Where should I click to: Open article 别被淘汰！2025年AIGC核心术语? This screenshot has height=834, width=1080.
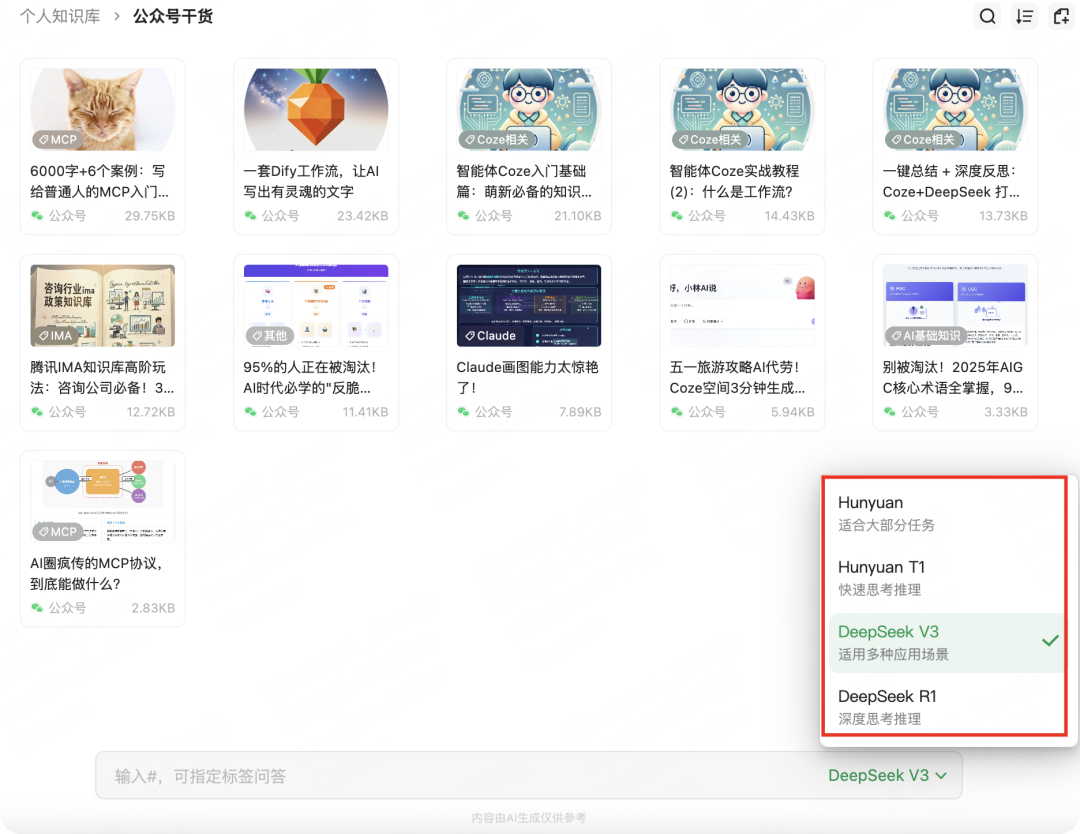pyautogui.click(x=953, y=377)
